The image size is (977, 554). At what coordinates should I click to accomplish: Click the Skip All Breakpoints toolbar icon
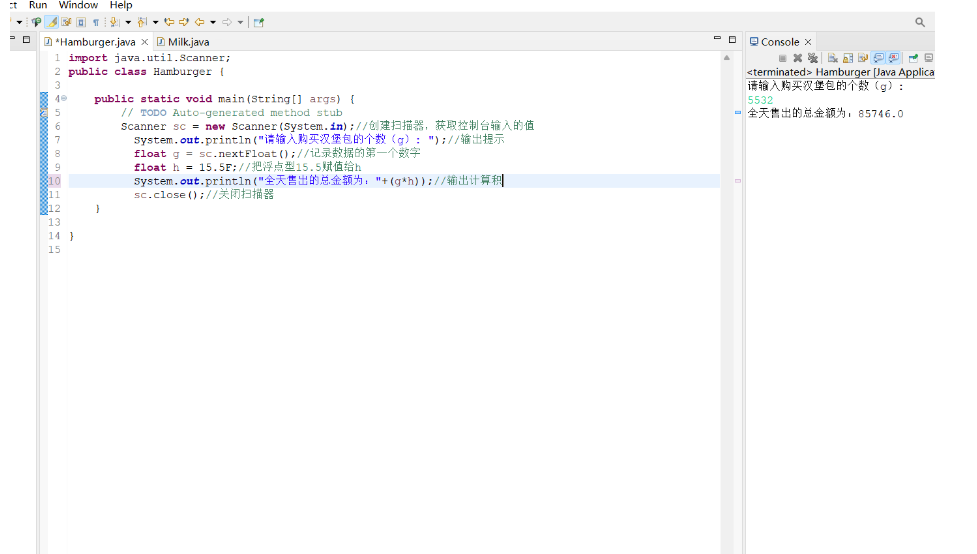(x=36, y=22)
